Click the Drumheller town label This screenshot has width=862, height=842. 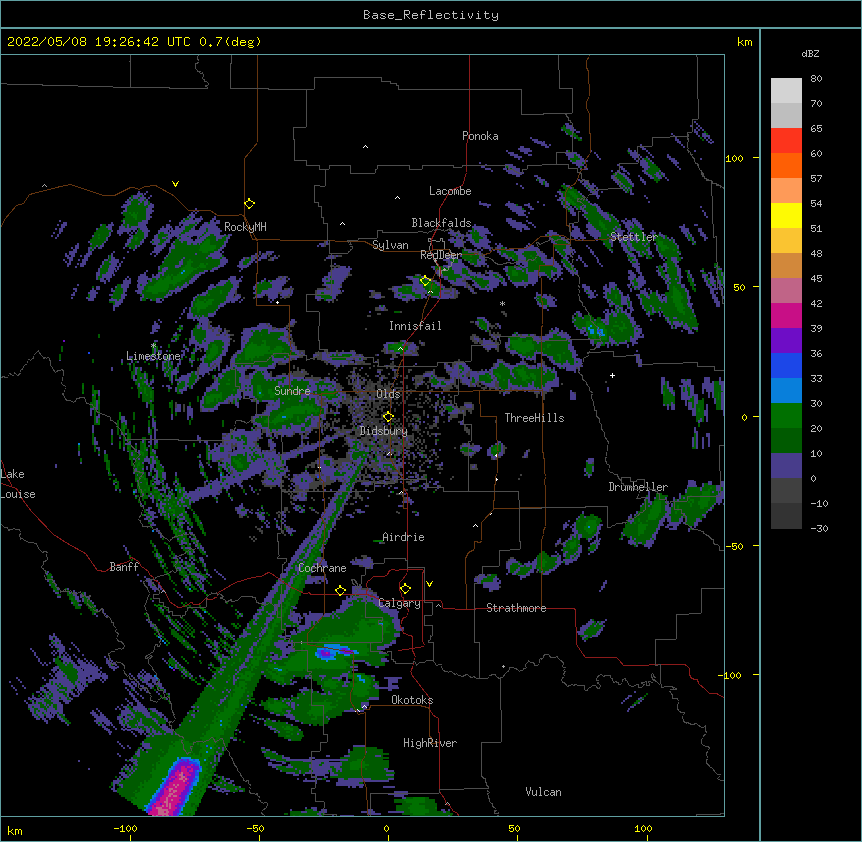tap(638, 487)
